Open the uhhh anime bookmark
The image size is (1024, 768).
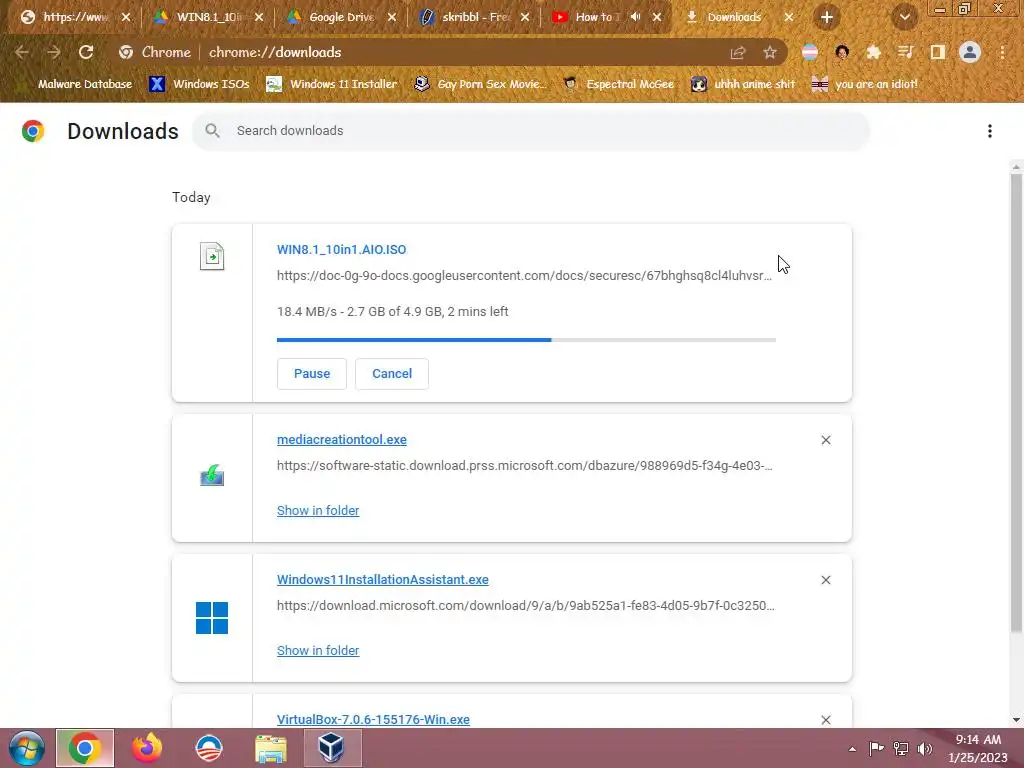(x=744, y=84)
